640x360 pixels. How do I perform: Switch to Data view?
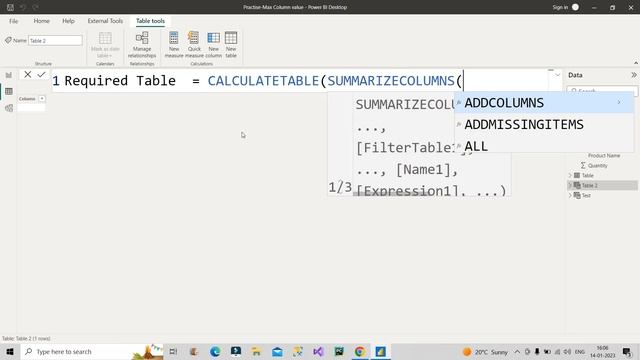[x=9, y=91]
